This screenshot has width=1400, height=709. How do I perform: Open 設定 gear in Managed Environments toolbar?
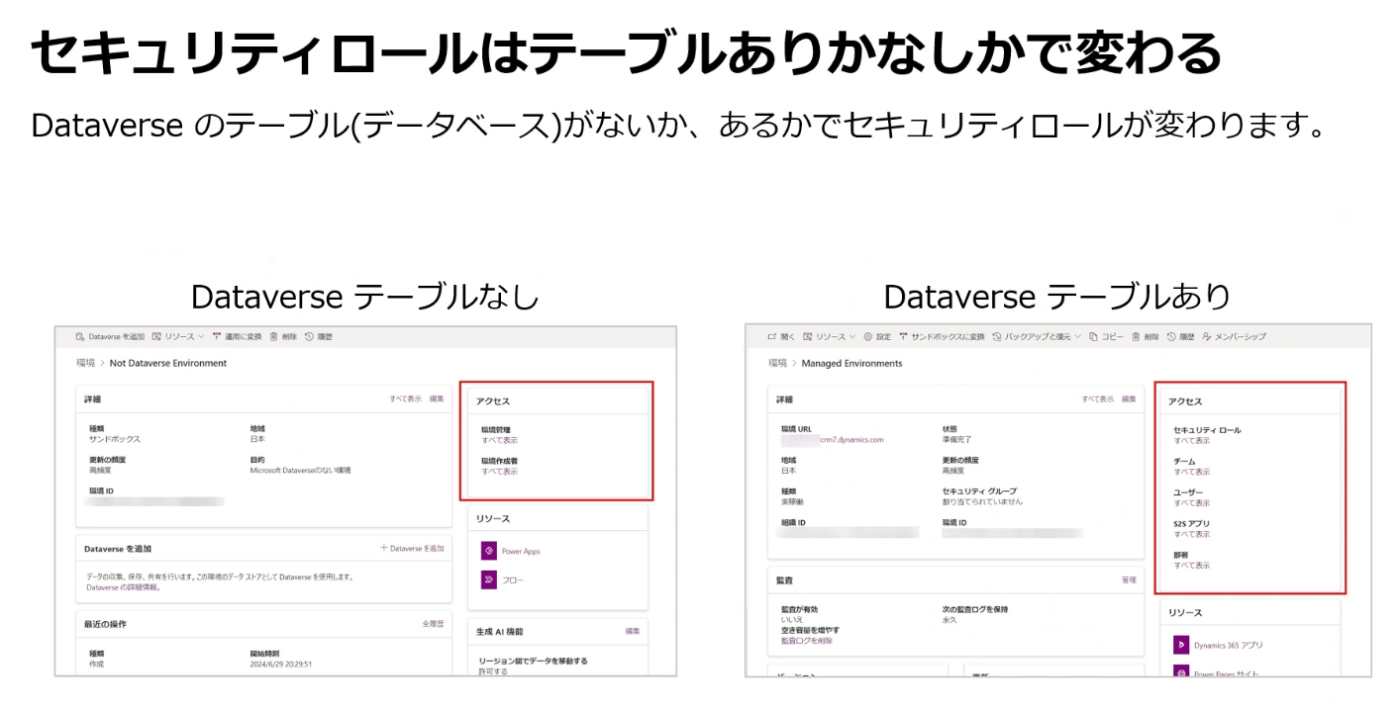click(x=877, y=337)
